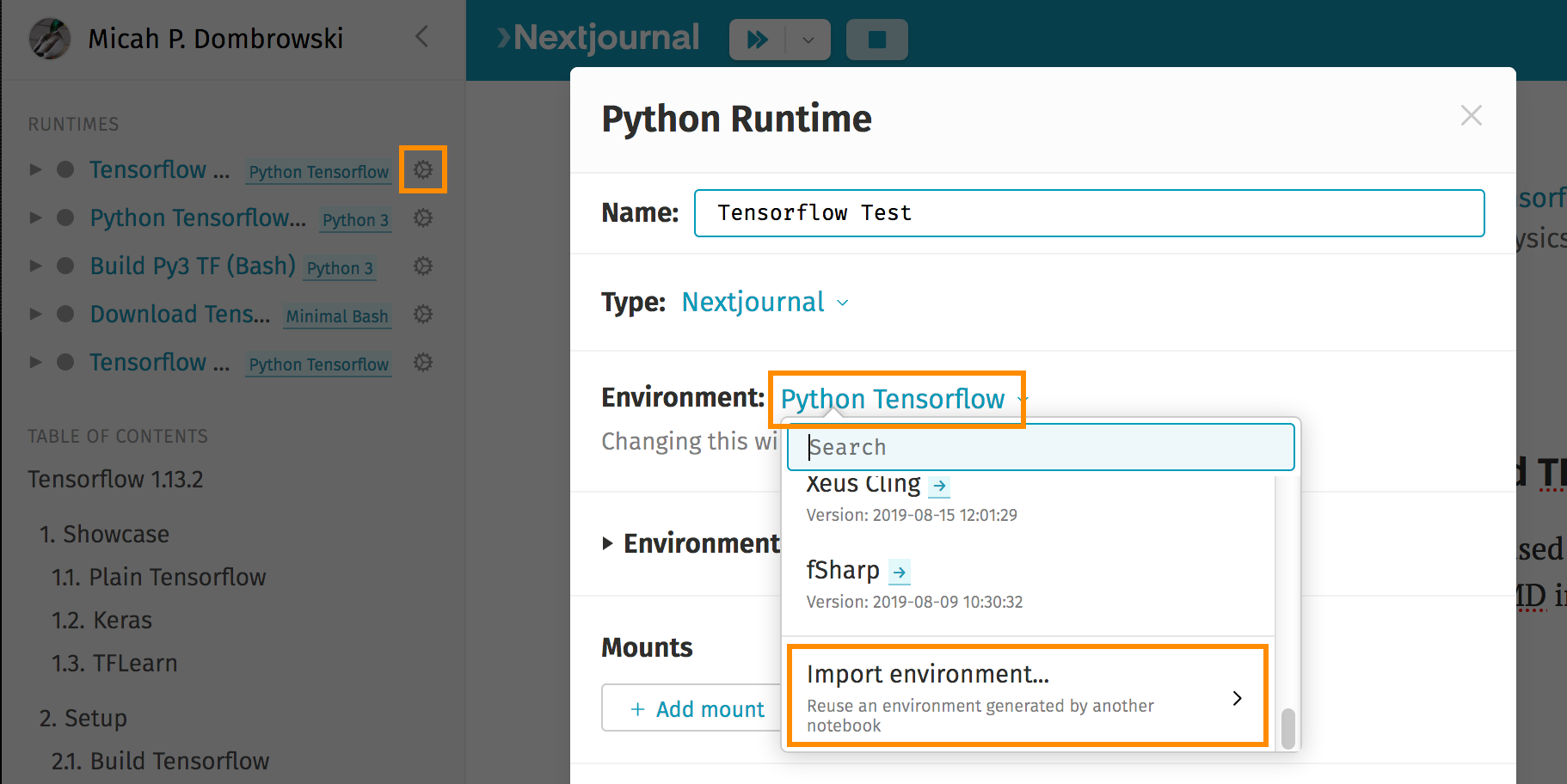The height and width of the screenshot is (784, 1567).
Task: Click the Nextjournal logo
Action: point(599,38)
